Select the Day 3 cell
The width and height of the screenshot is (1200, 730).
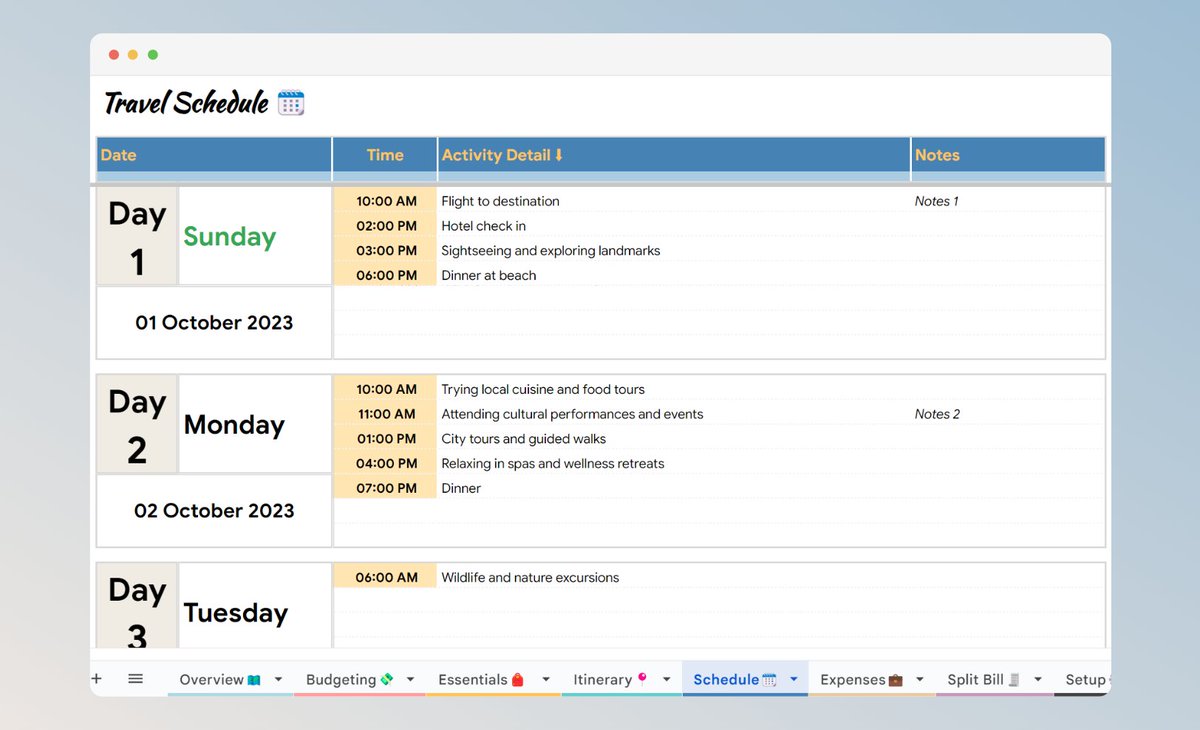click(137, 606)
